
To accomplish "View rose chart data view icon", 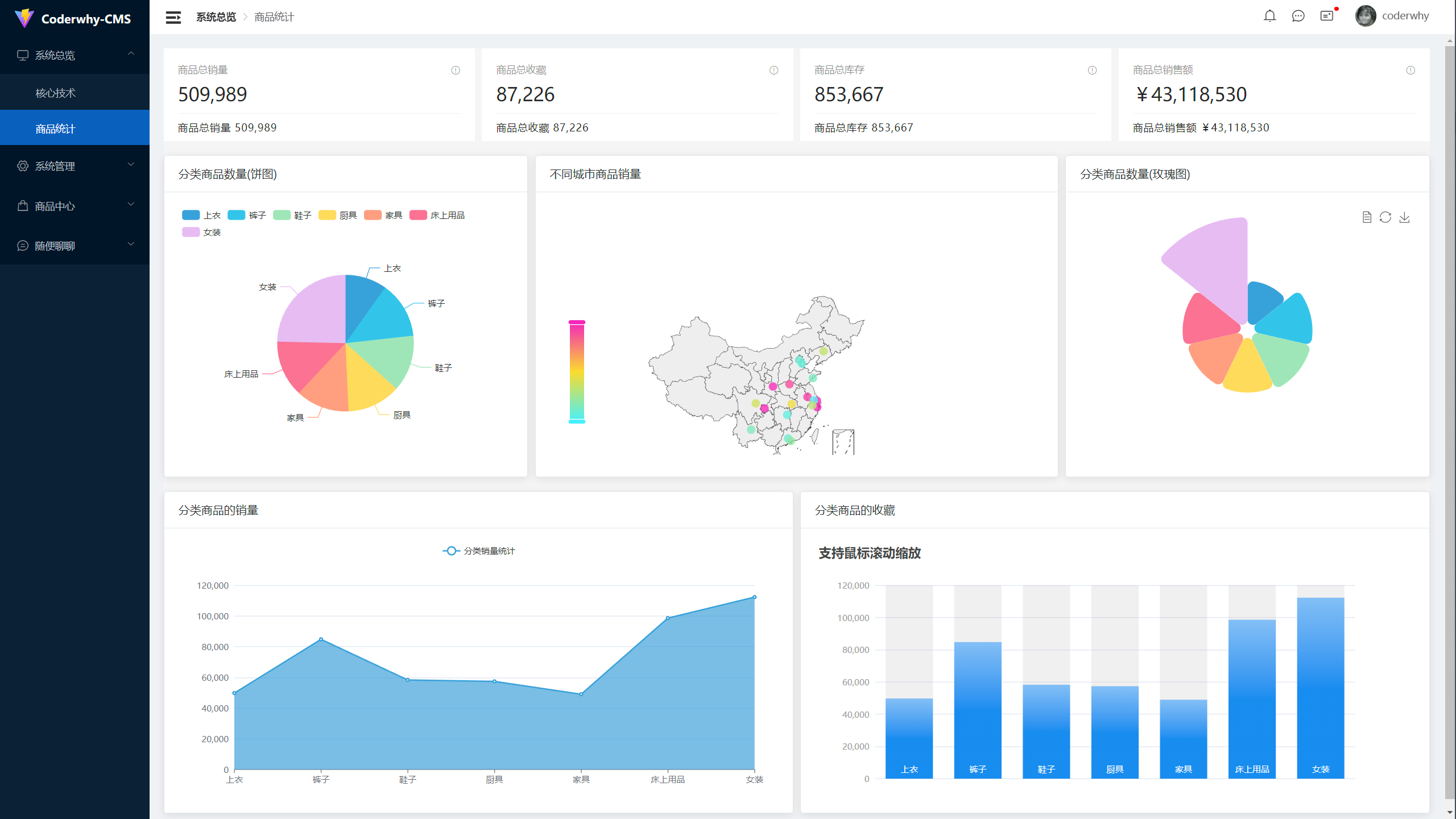I will coord(1367,217).
